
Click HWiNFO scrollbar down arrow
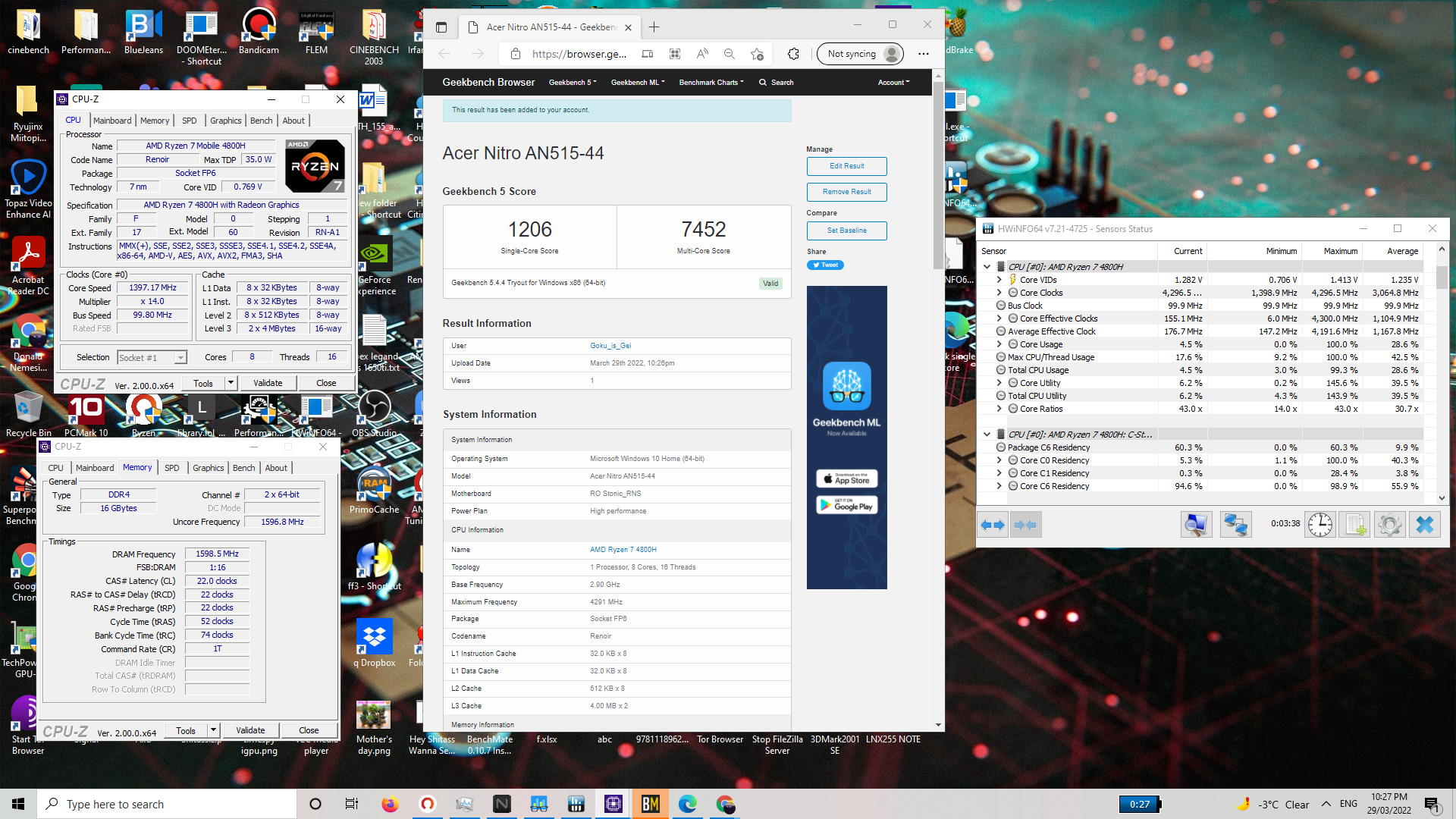click(1442, 498)
